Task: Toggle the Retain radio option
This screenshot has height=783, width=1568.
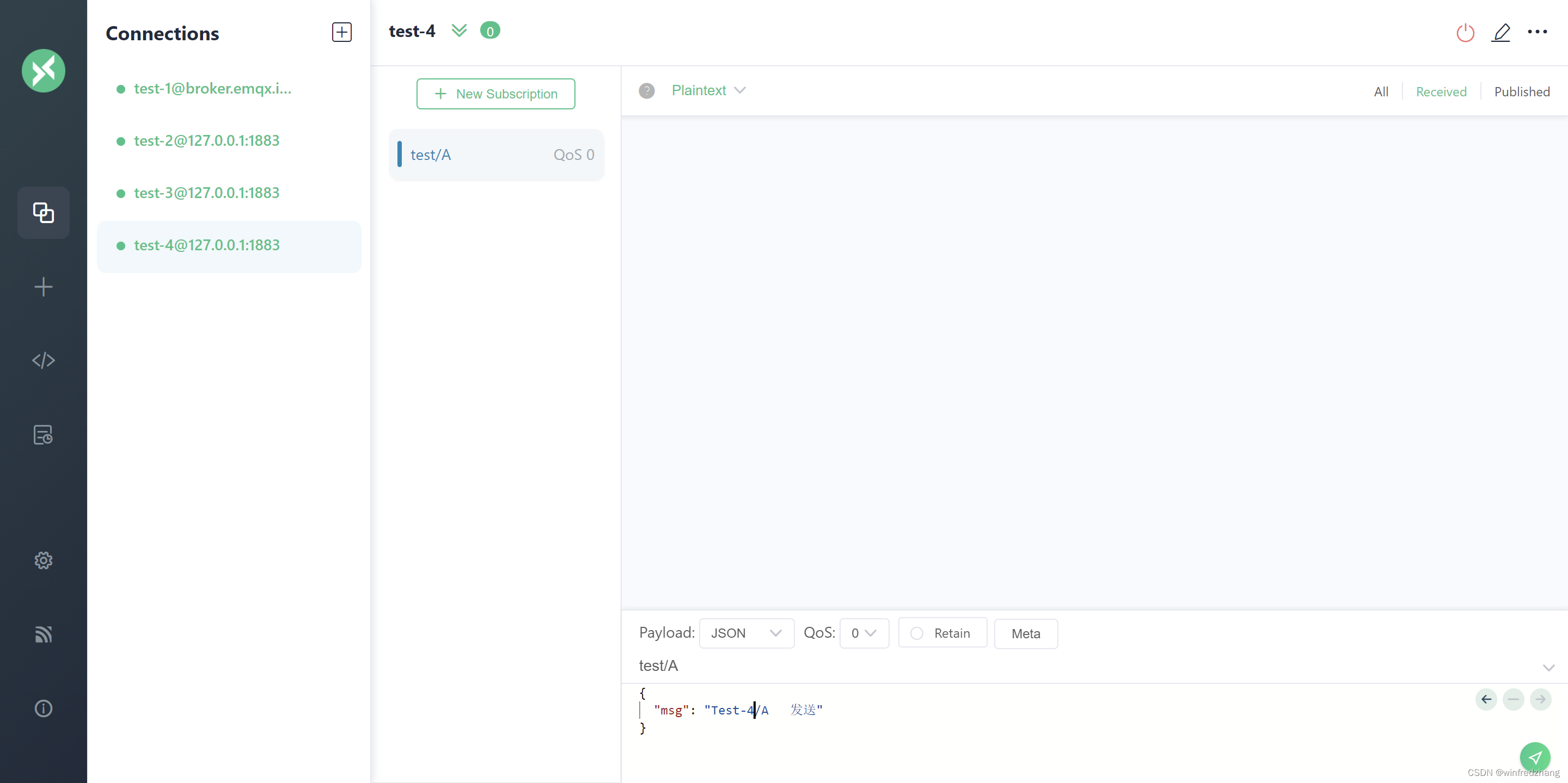Action: click(942, 633)
